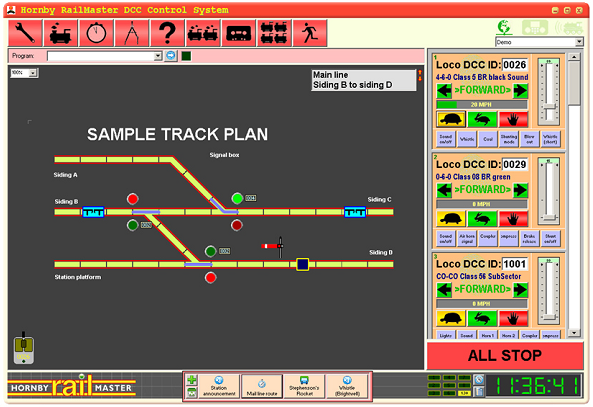This screenshot has width=593, height=407.
Task: Click the cassette tape toolbar icon
Action: [x=238, y=33]
